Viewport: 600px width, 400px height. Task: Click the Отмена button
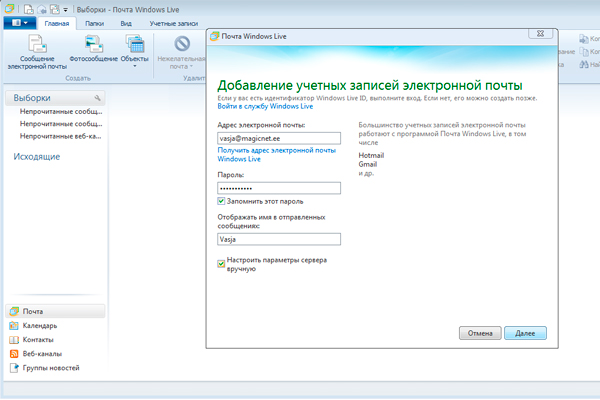coord(480,333)
